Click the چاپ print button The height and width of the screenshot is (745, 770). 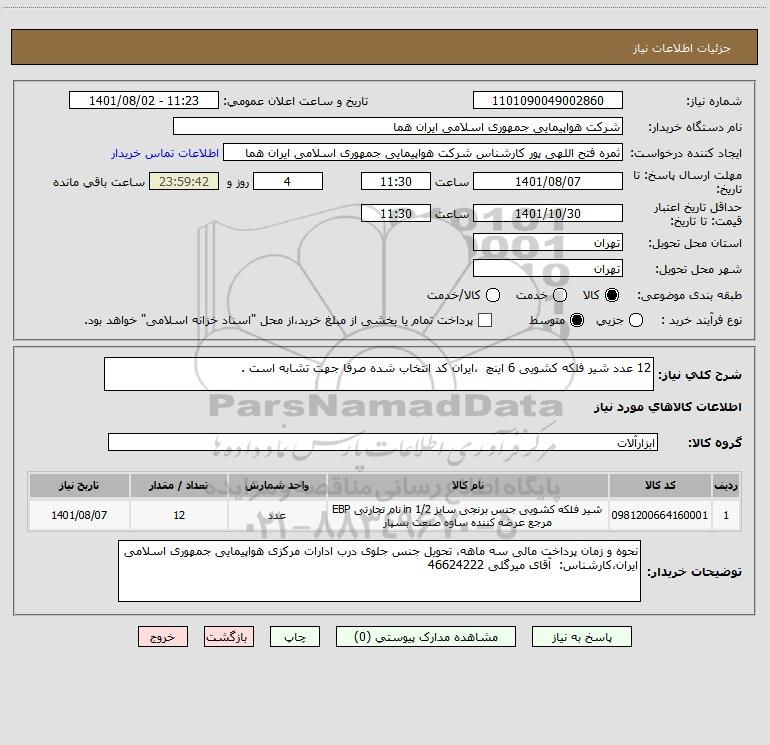tap(295, 637)
